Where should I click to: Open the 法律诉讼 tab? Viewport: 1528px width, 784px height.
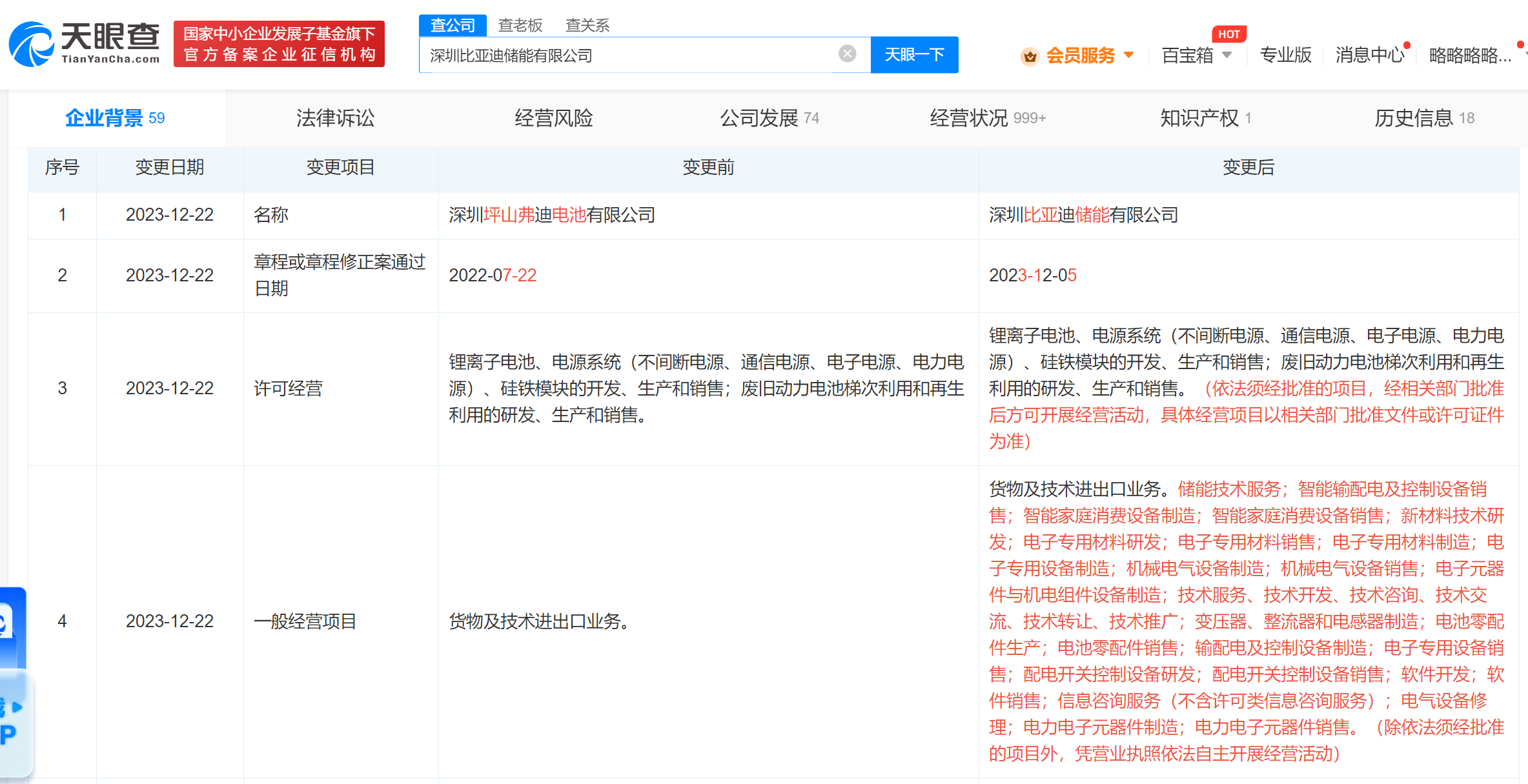point(335,118)
